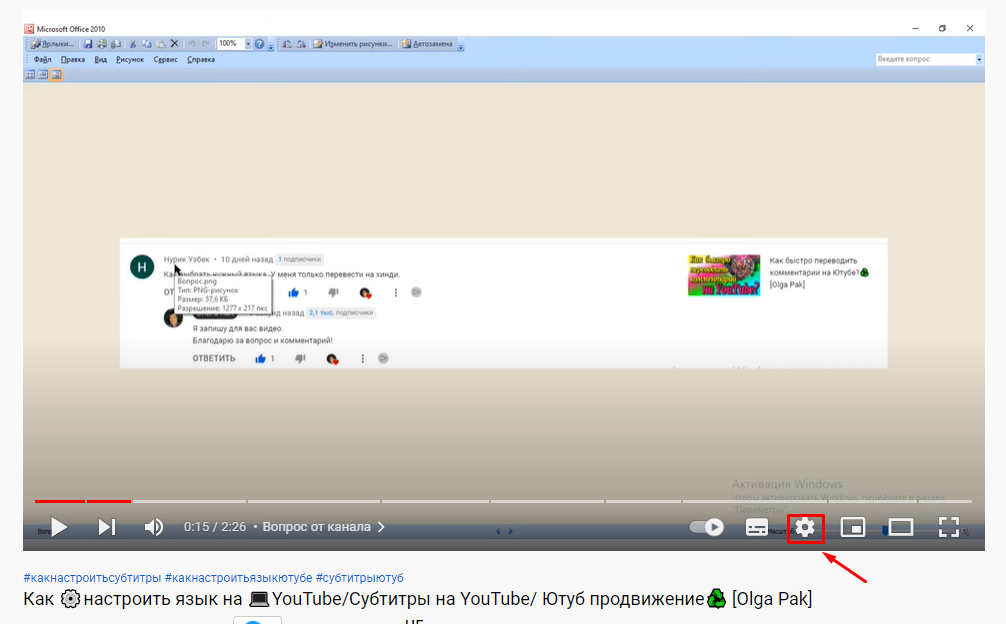Viewport: 1006px width, 624px height.
Task: Click the commenter name Нурик Узбек
Action: coord(186,259)
